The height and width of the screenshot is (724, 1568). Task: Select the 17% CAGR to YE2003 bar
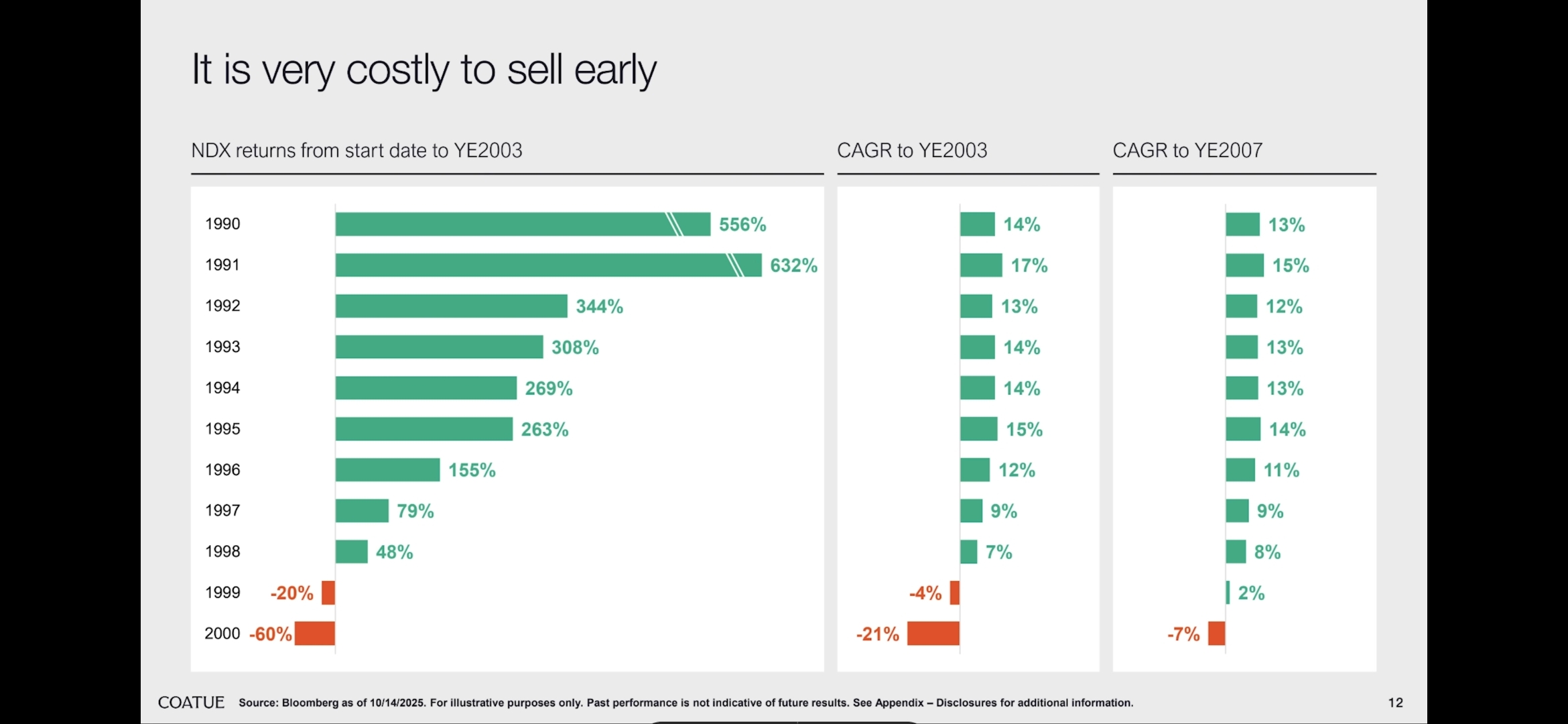click(x=981, y=265)
